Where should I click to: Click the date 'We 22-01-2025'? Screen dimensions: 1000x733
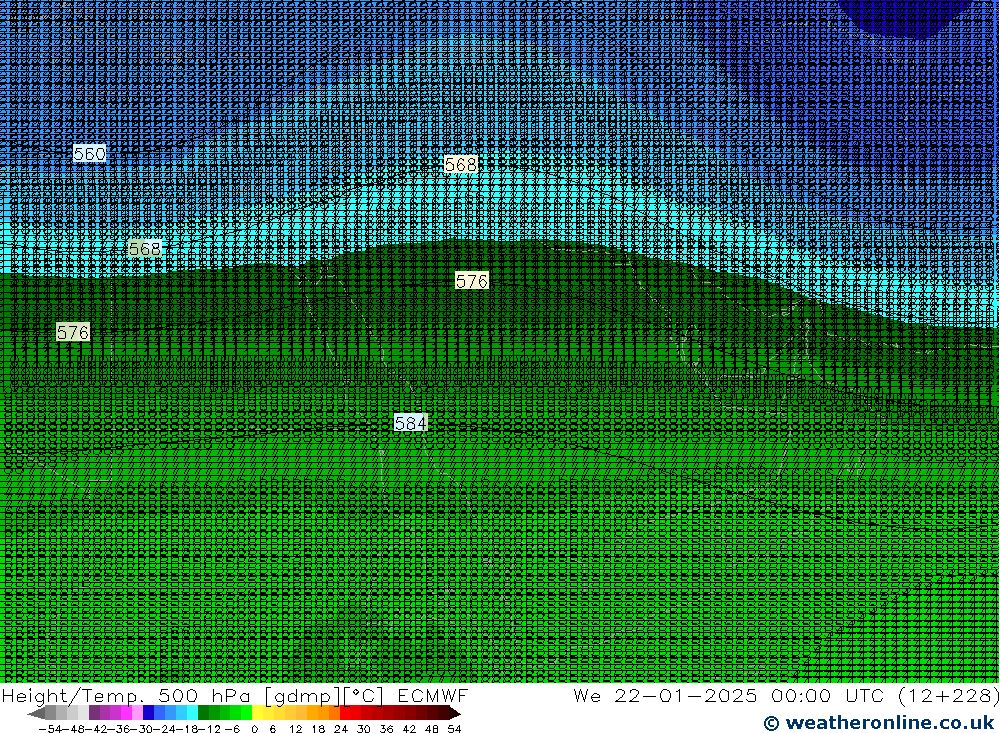(x=665, y=695)
